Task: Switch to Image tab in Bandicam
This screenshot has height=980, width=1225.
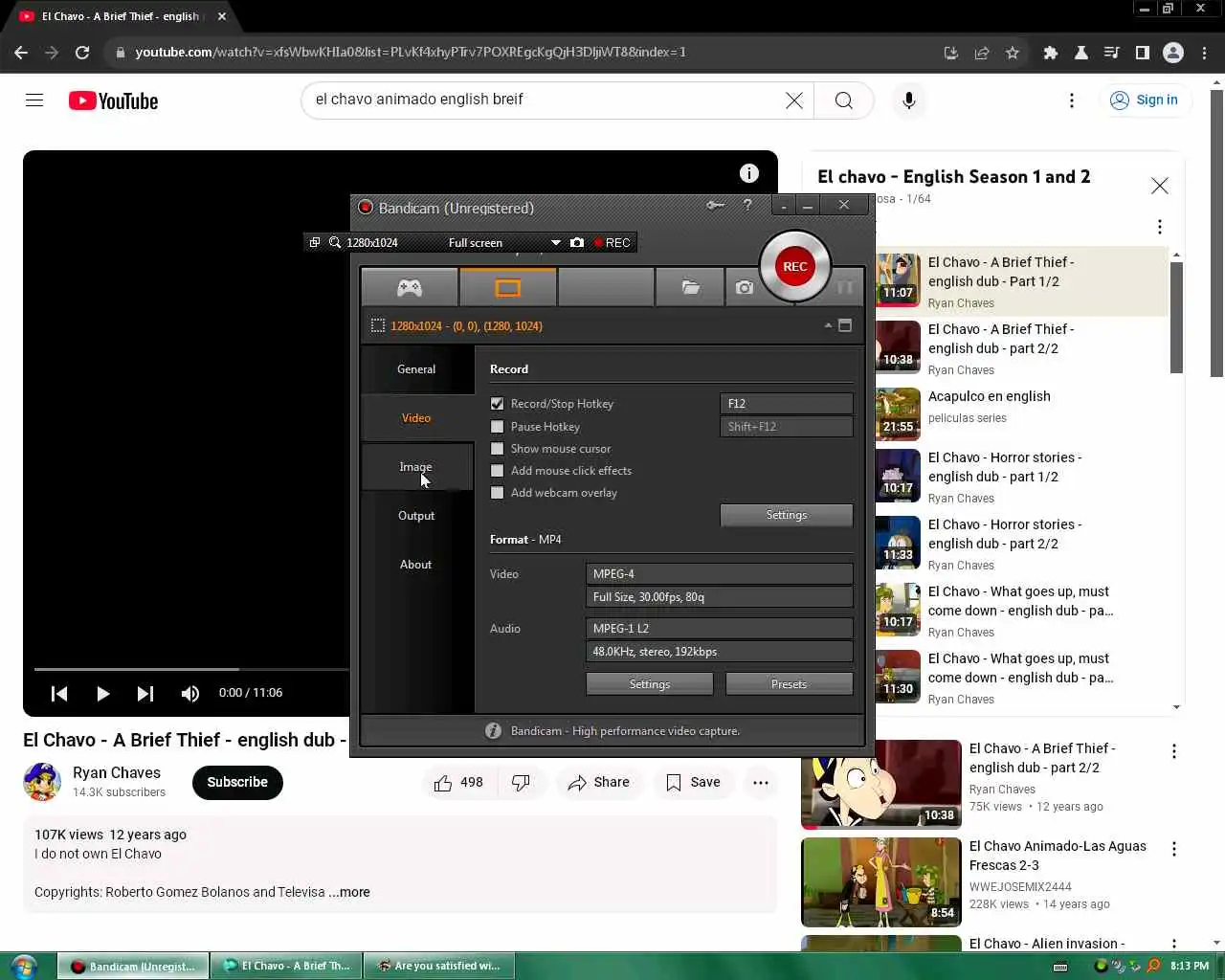Action: 416,467
